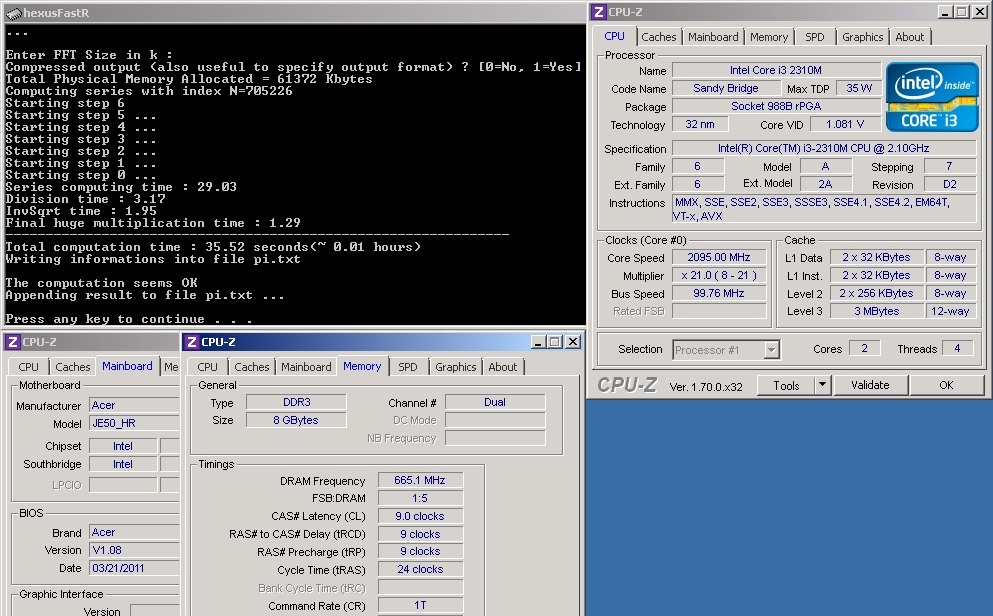Select SPD tab in the Memory CPU-Z window
The image size is (993, 616).
tap(407, 367)
